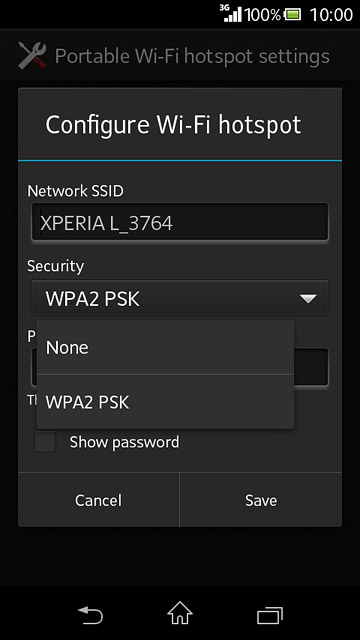
Task: Tap the wrench and screwdriver settings icon
Action: click(32, 56)
